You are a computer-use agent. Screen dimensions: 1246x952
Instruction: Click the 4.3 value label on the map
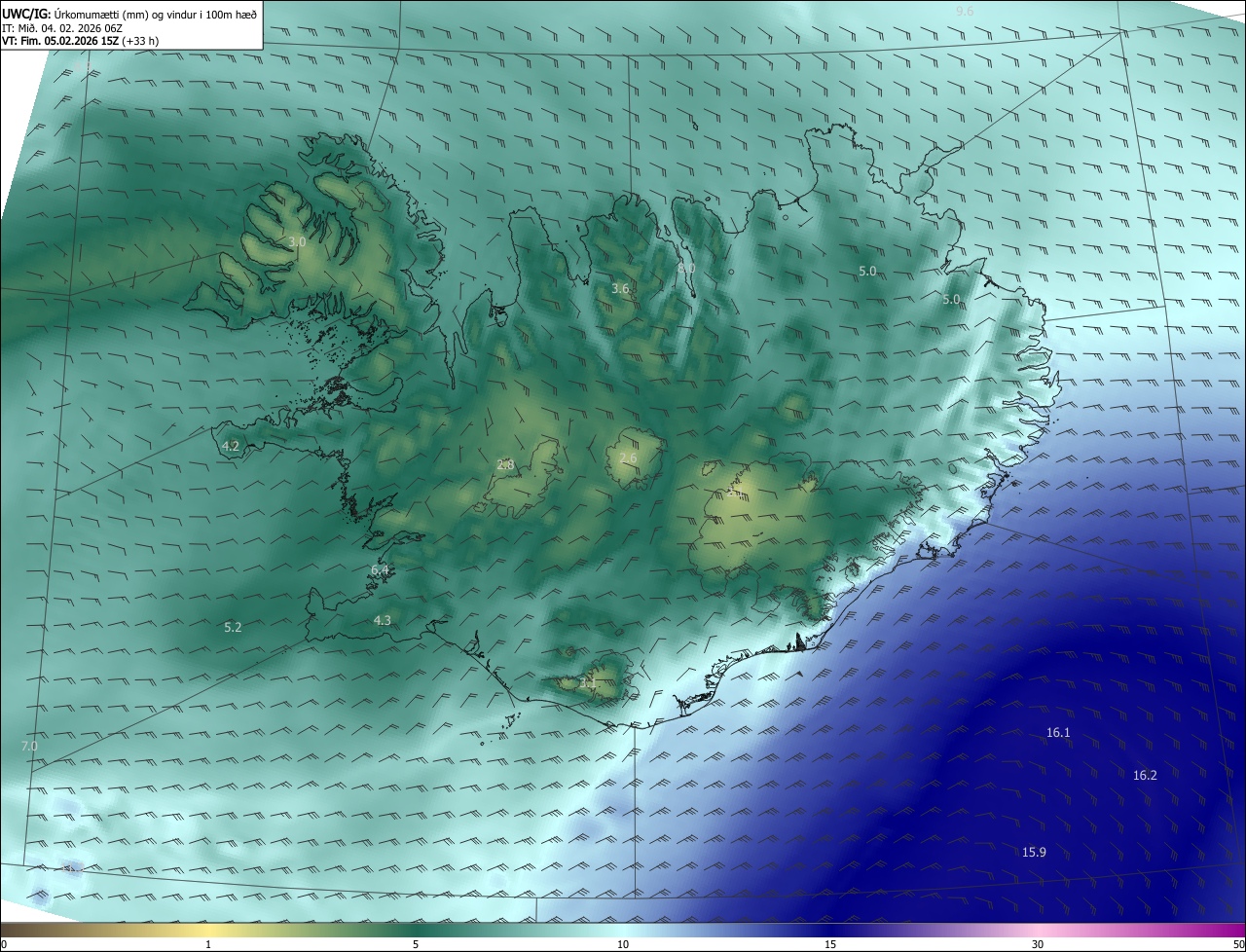(x=383, y=620)
